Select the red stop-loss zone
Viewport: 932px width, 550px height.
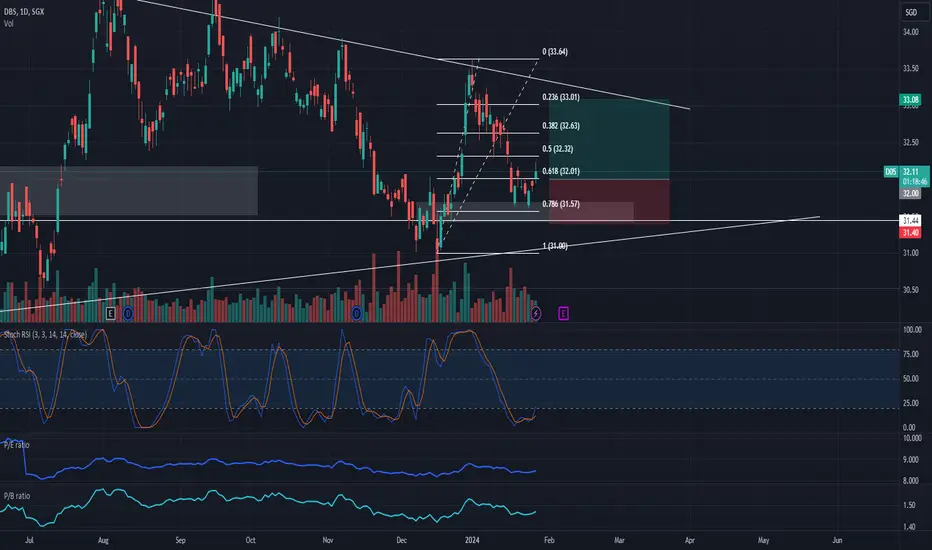[x=609, y=201]
